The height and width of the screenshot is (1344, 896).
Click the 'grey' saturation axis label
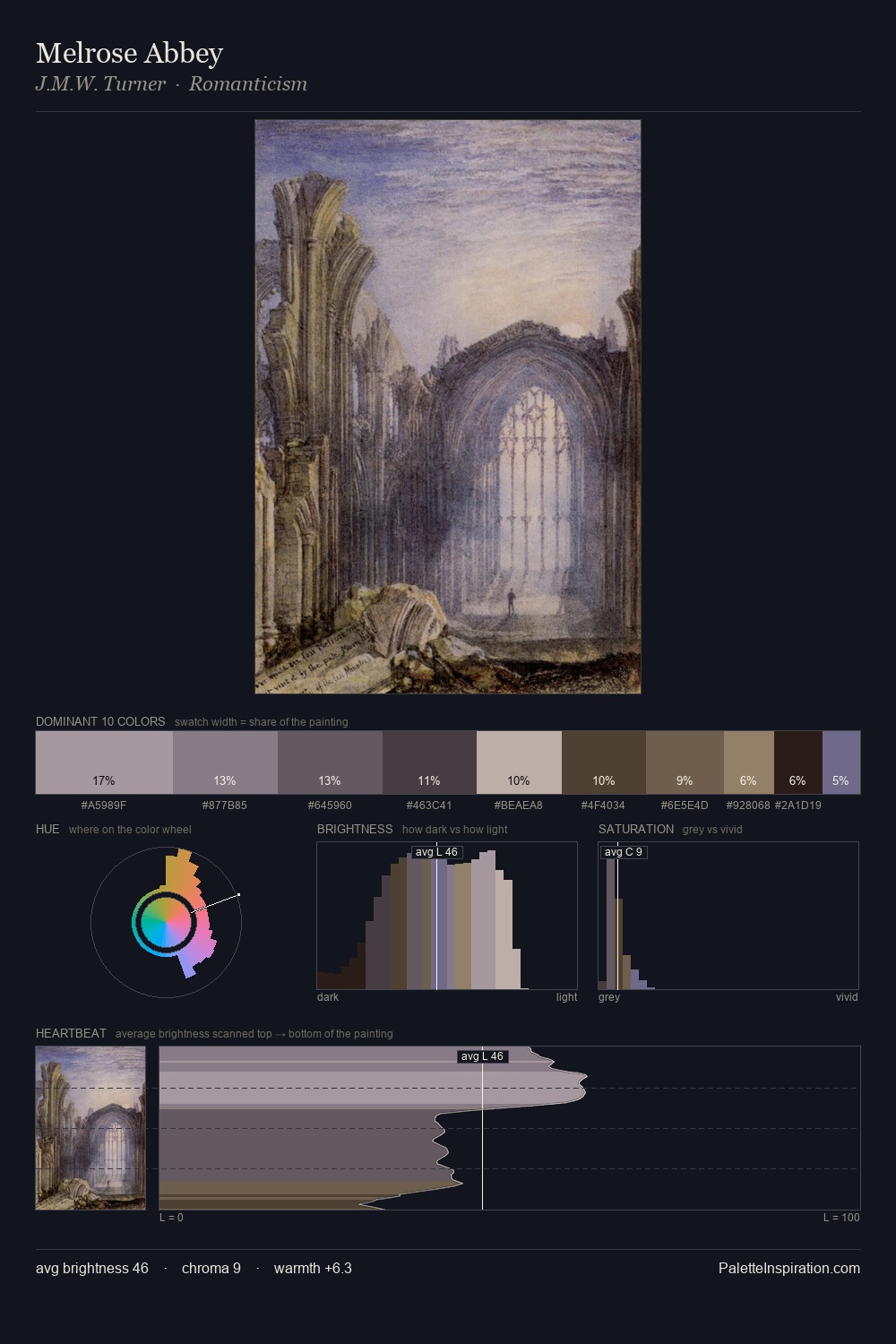click(609, 997)
